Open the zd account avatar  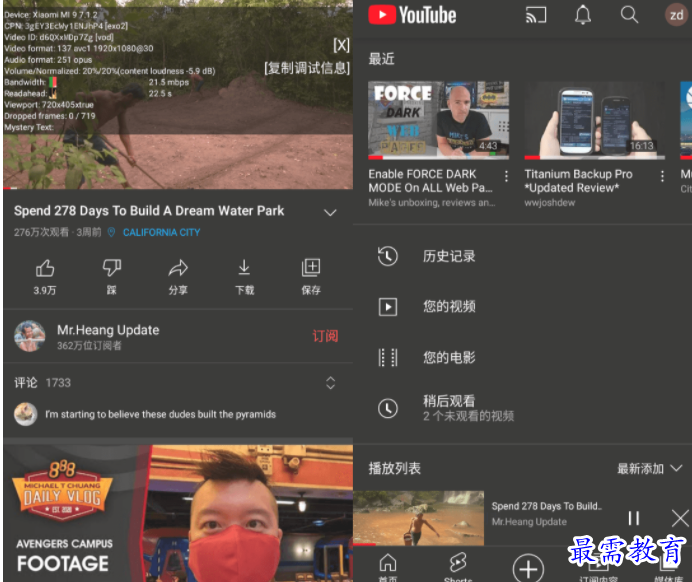tap(677, 15)
